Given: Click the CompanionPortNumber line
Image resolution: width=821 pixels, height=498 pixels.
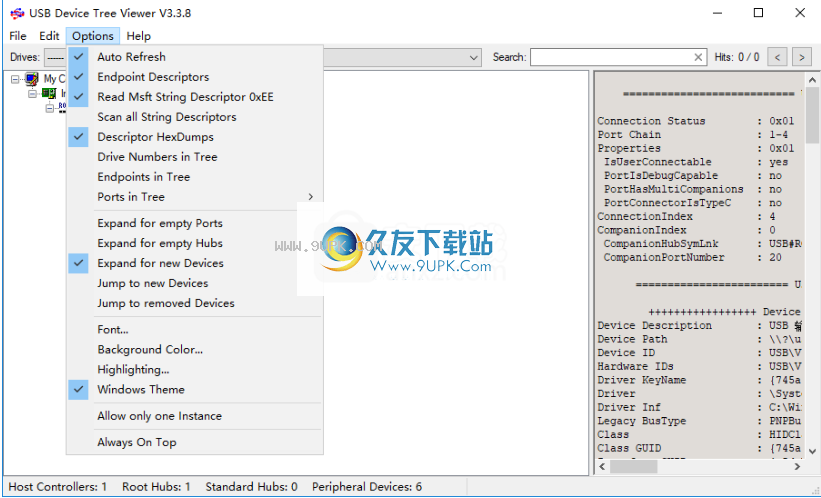Looking at the screenshot, I should tap(693, 257).
